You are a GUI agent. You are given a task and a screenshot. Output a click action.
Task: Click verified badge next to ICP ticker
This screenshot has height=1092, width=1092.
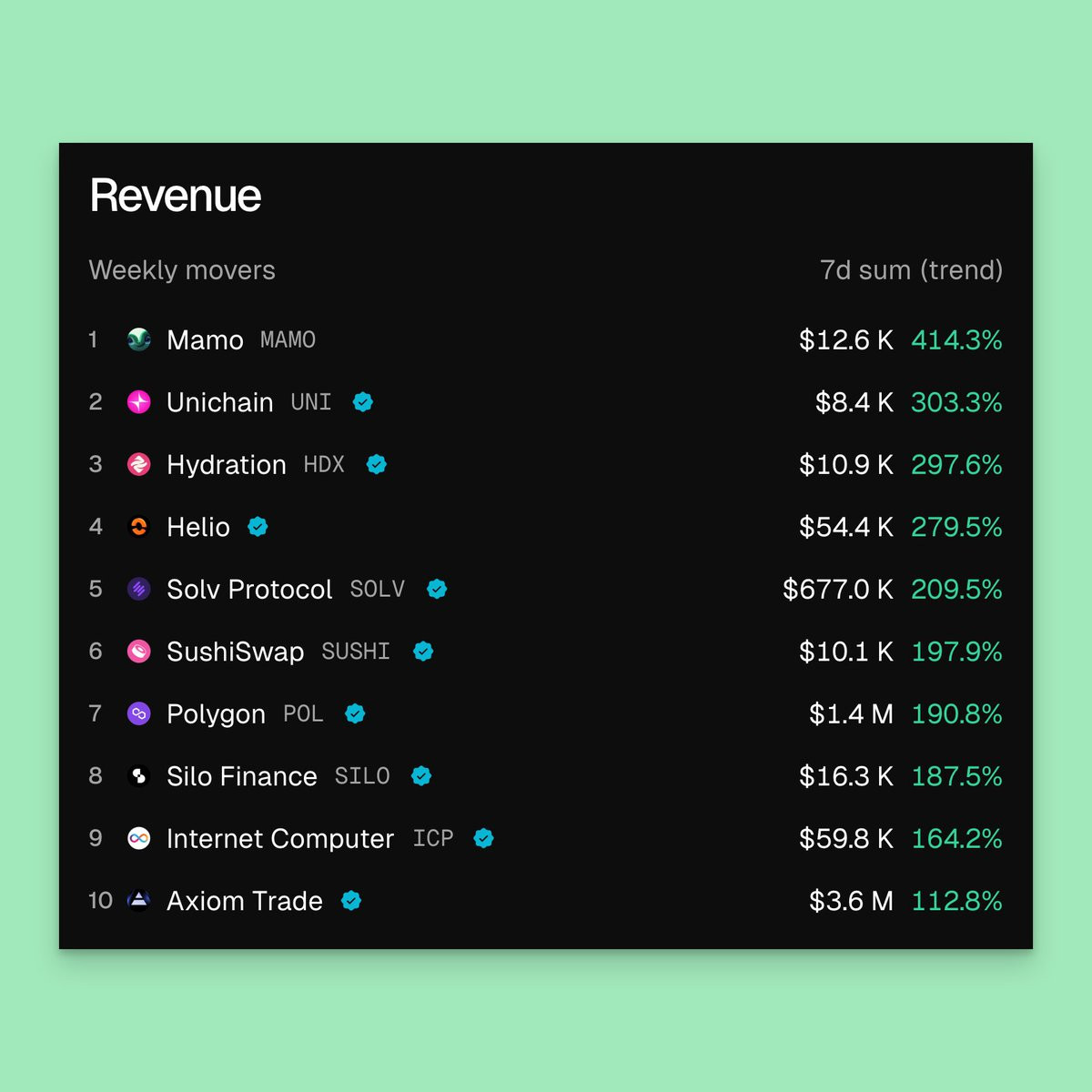484,838
